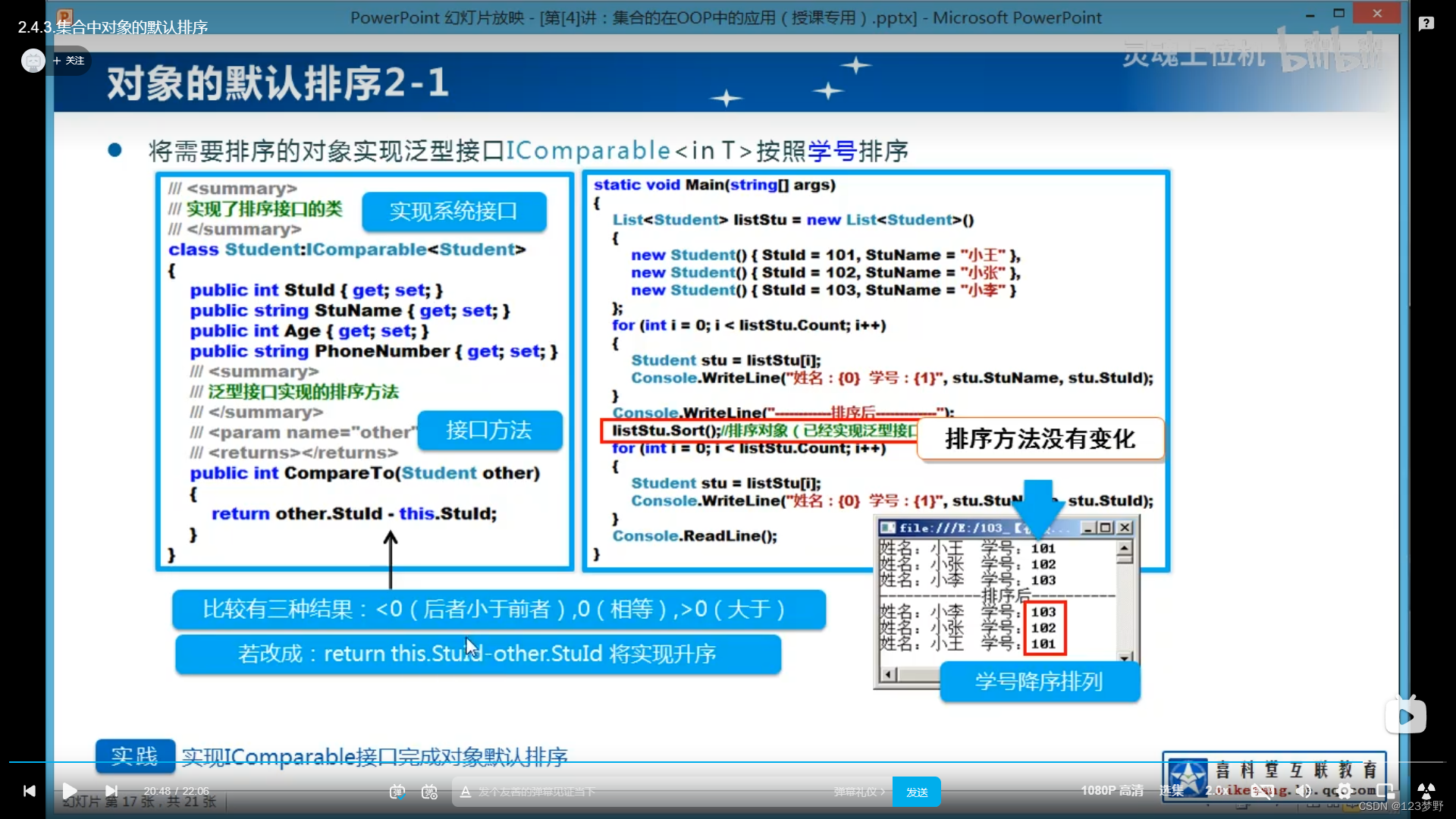1456x819 pixels.
Task: Open the 选集 episode list
Action: pos(1172,791)
